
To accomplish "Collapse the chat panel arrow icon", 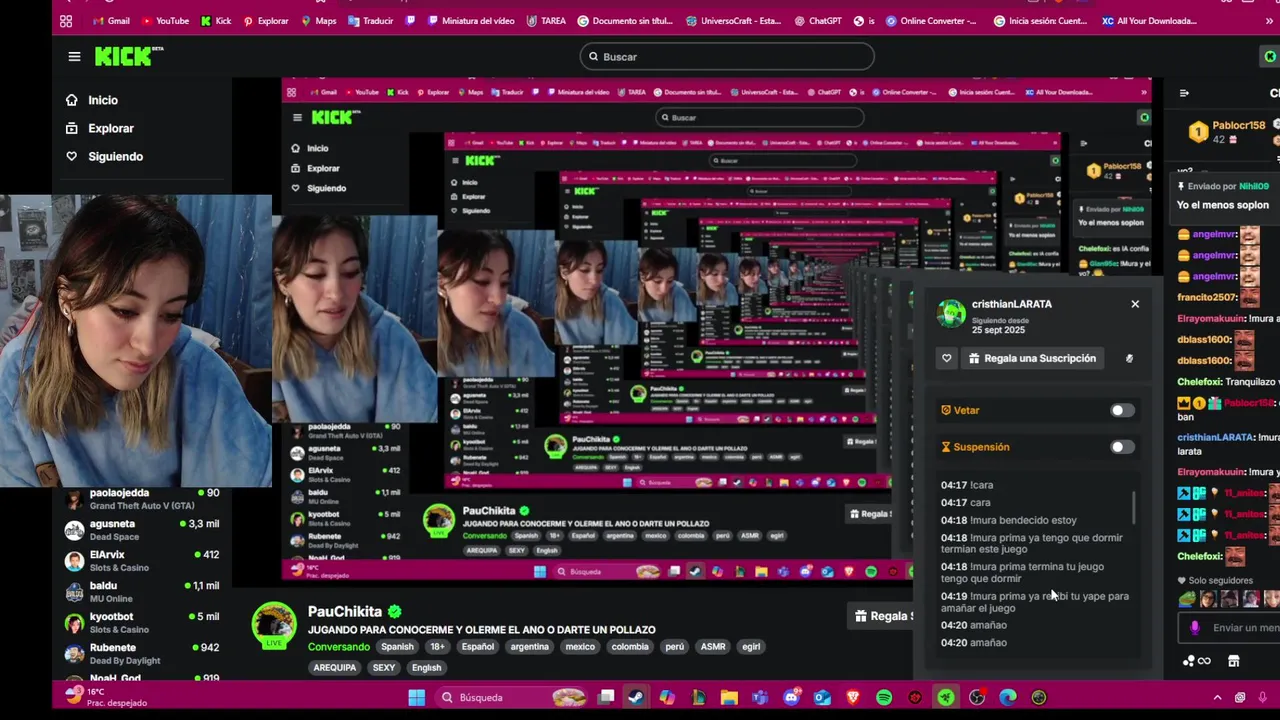I will (1184, 93).
